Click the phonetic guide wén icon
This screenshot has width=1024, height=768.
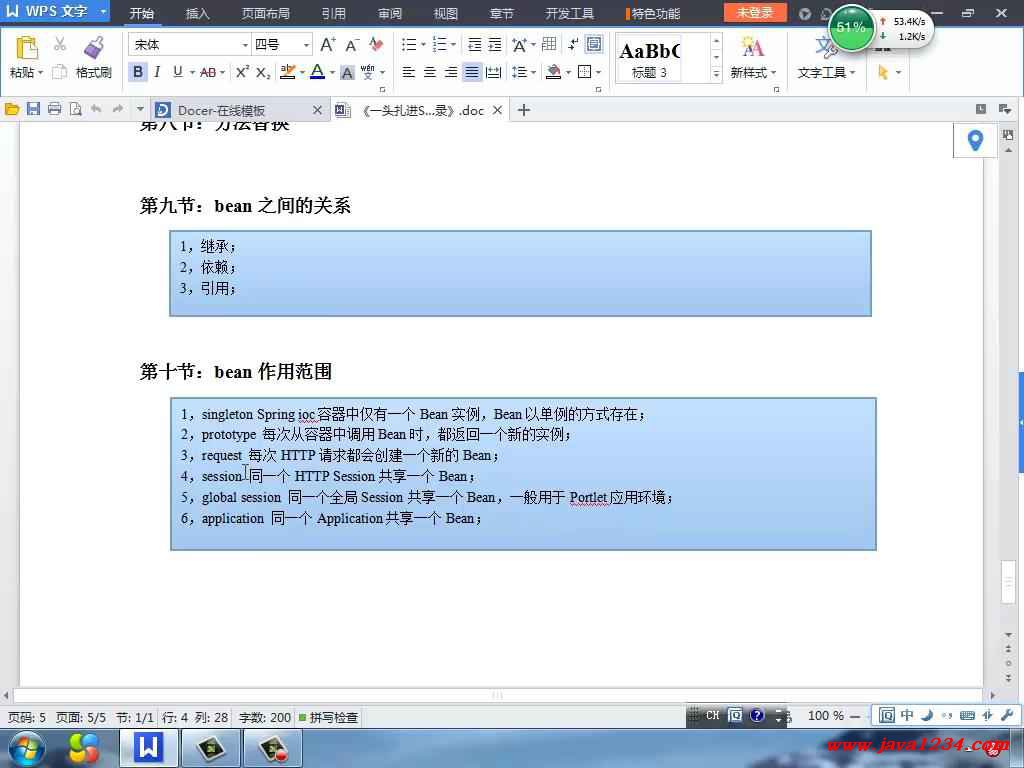(x=368, y=72)
